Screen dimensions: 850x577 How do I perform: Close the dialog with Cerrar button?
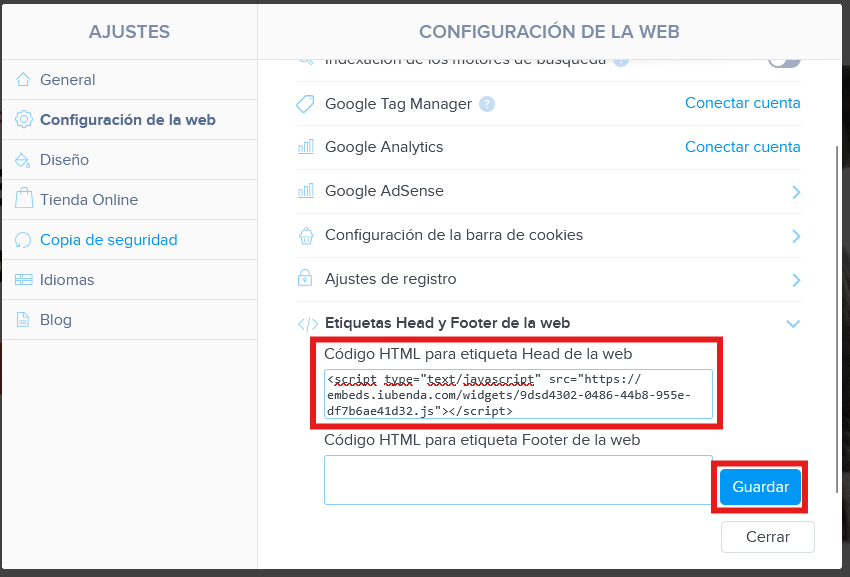coord(768,537)
